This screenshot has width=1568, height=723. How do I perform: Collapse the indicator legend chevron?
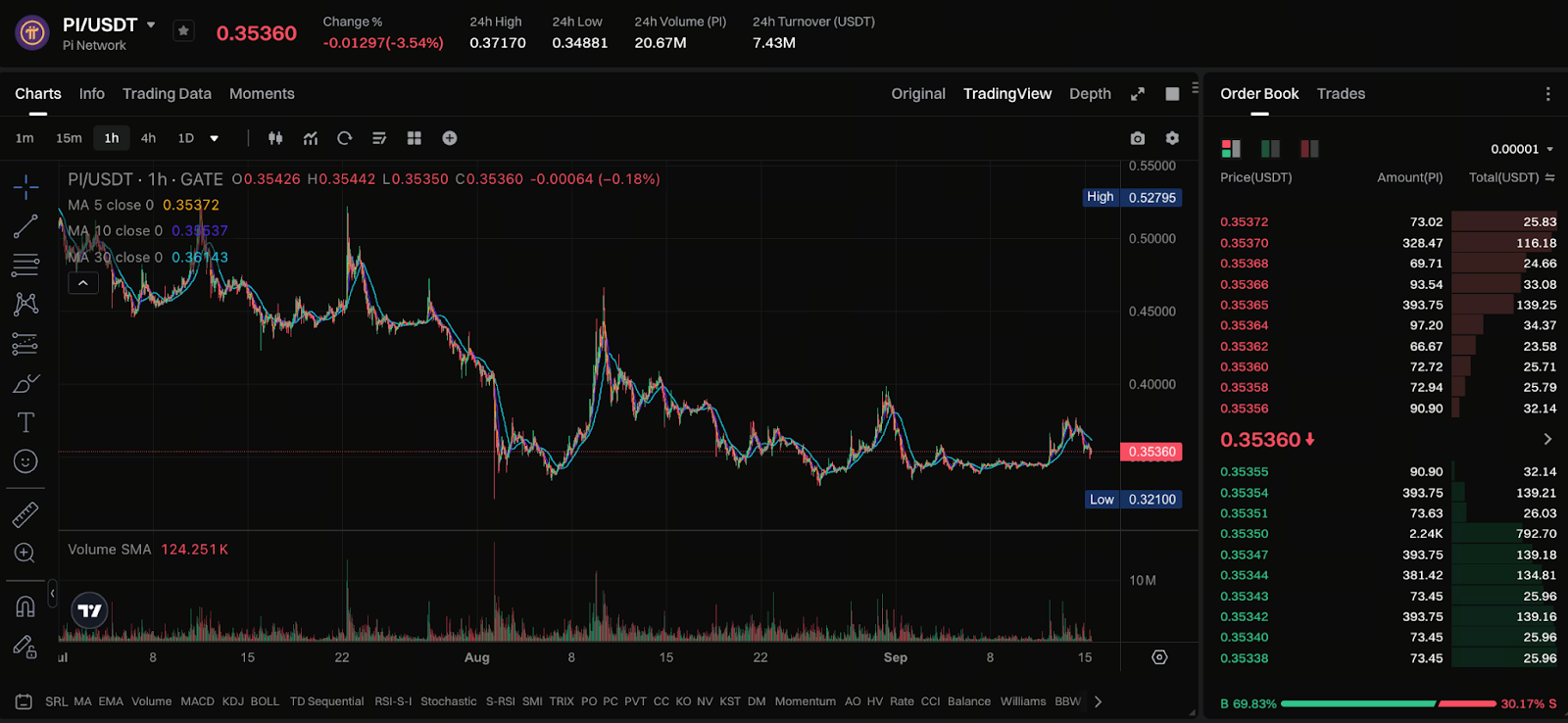coord(83,283)
